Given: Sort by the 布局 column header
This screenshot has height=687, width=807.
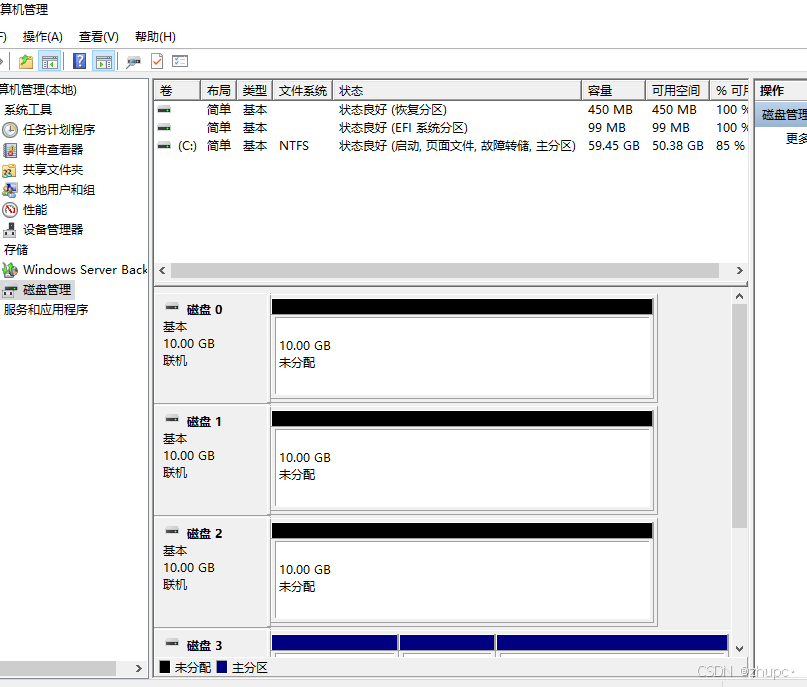Looking at the screenshot, I should coord(219,91).
